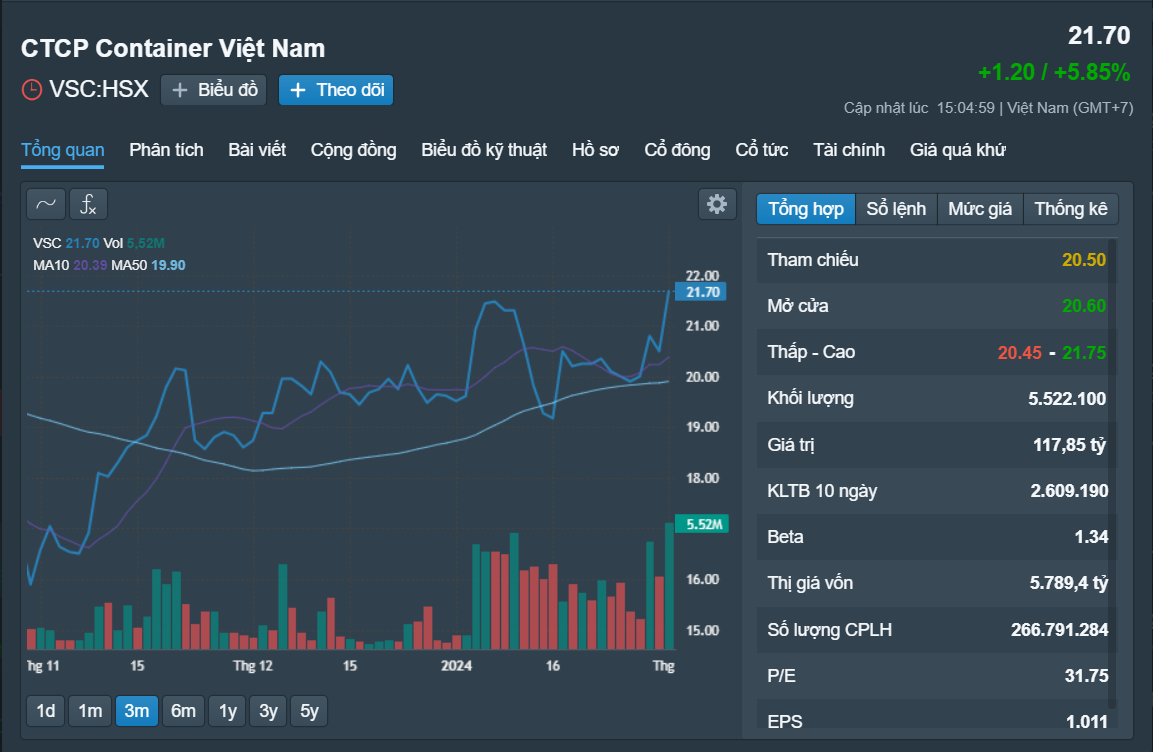The image size is (1153, 752).
Task: Click the Beta value 1.34
Action: pyautogui.click(x=1091, y=537)
